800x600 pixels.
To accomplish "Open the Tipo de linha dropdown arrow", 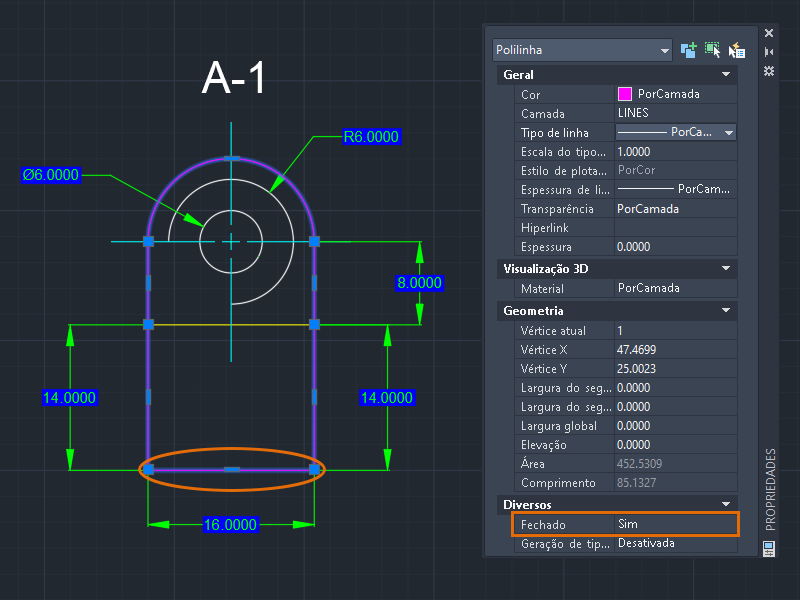I will [728, 132].
